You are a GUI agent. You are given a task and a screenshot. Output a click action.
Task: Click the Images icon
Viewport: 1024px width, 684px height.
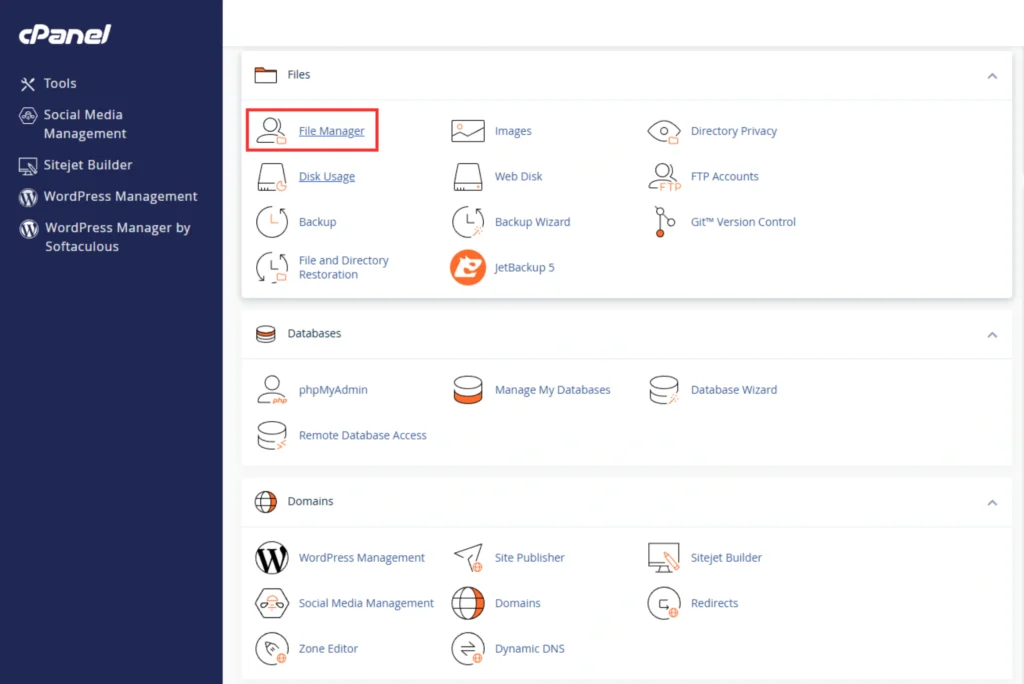(x=468, y=131)
